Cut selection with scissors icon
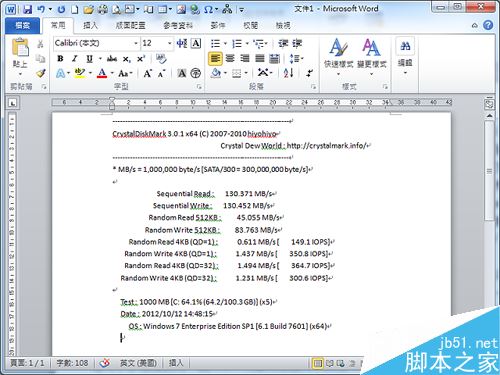This screenshot has height=375, width=500. point(40,44)
